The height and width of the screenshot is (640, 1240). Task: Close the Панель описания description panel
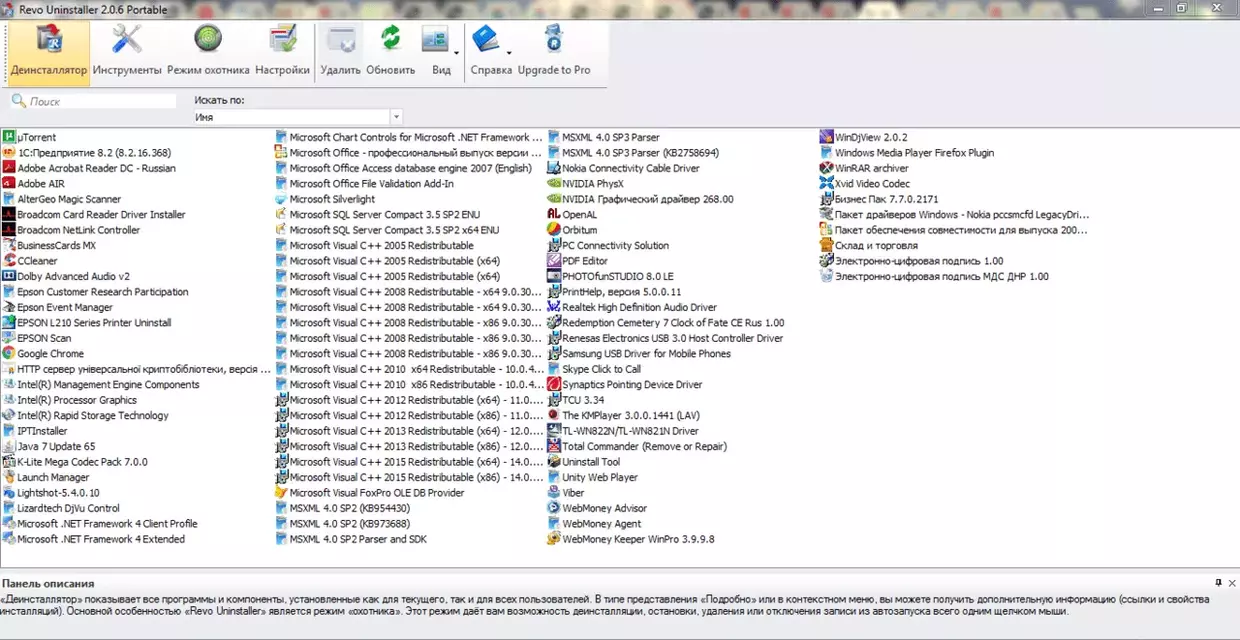pos(1232,583)
